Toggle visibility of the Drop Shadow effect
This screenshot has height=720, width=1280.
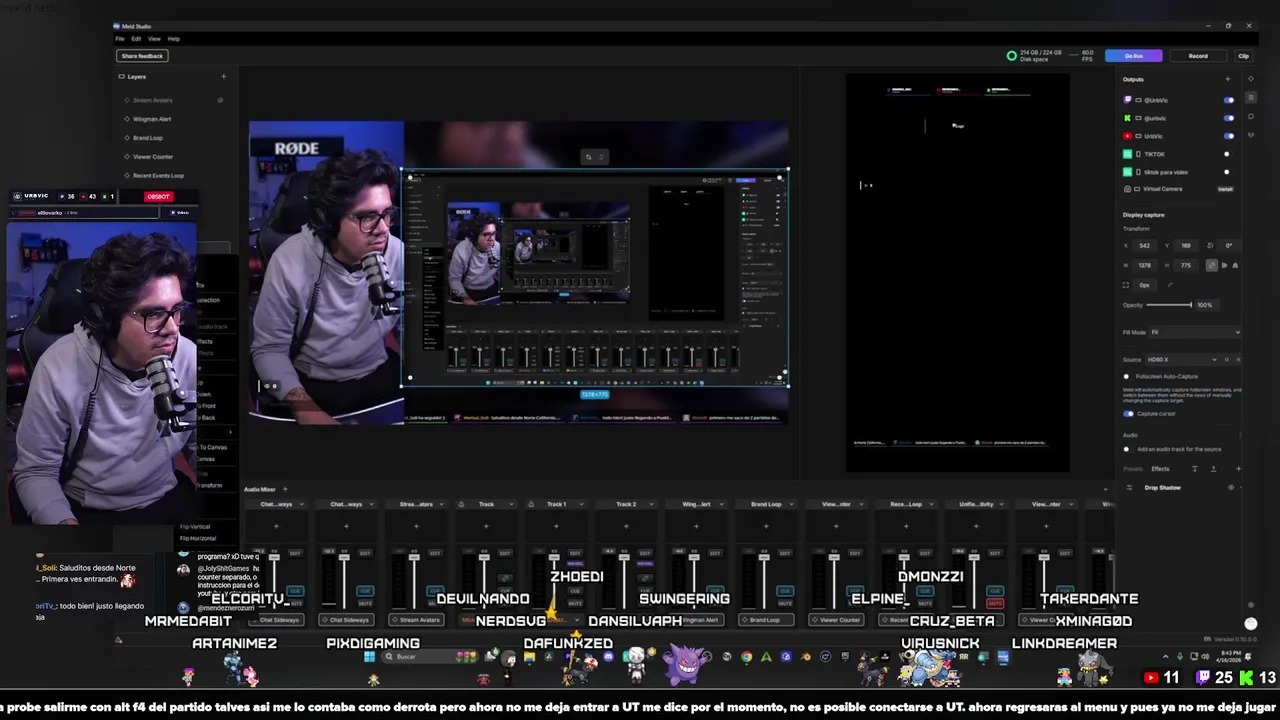click(x=1231, y=488)
